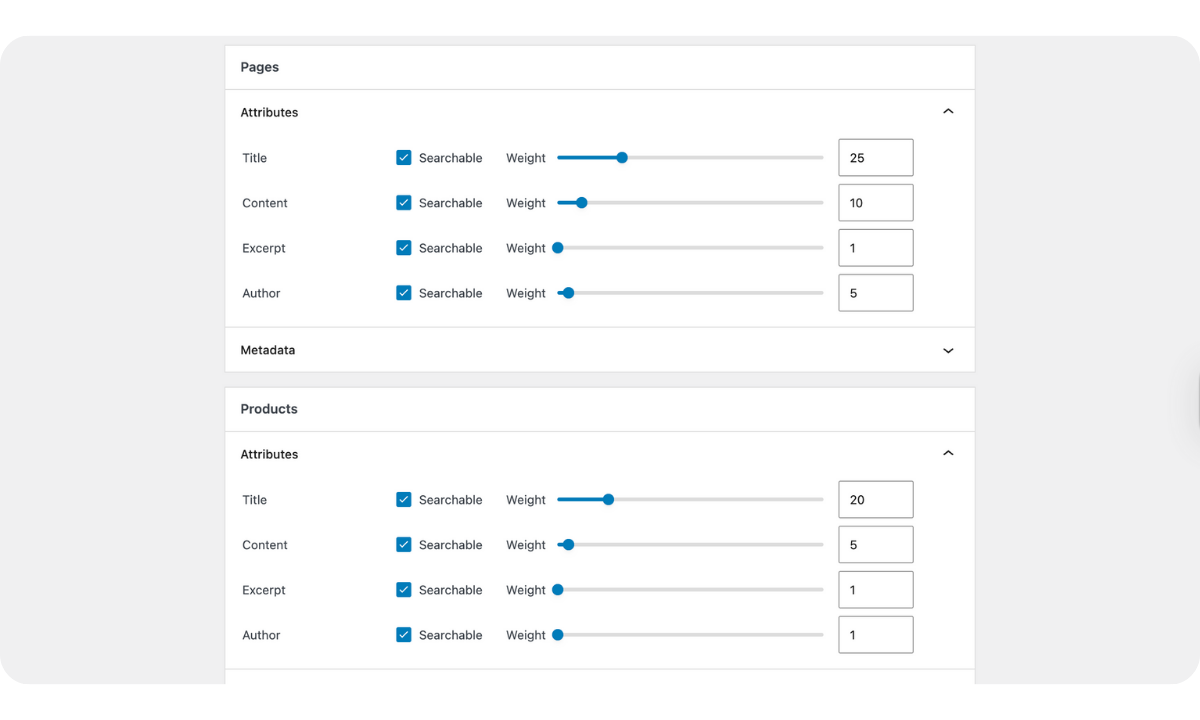1200x720 pixels.
Task: Expand the Pages Metadata section
Action: (x=948, y=351)
